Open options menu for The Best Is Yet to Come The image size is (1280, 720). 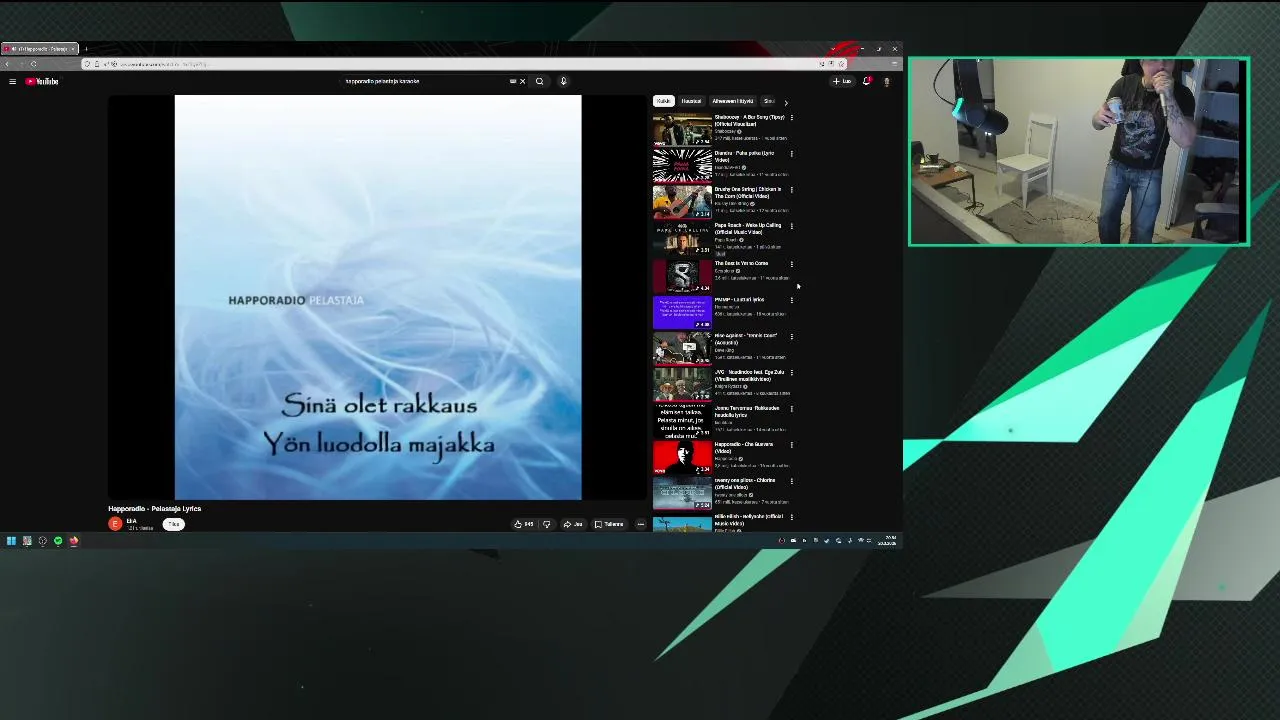[792, 264]
